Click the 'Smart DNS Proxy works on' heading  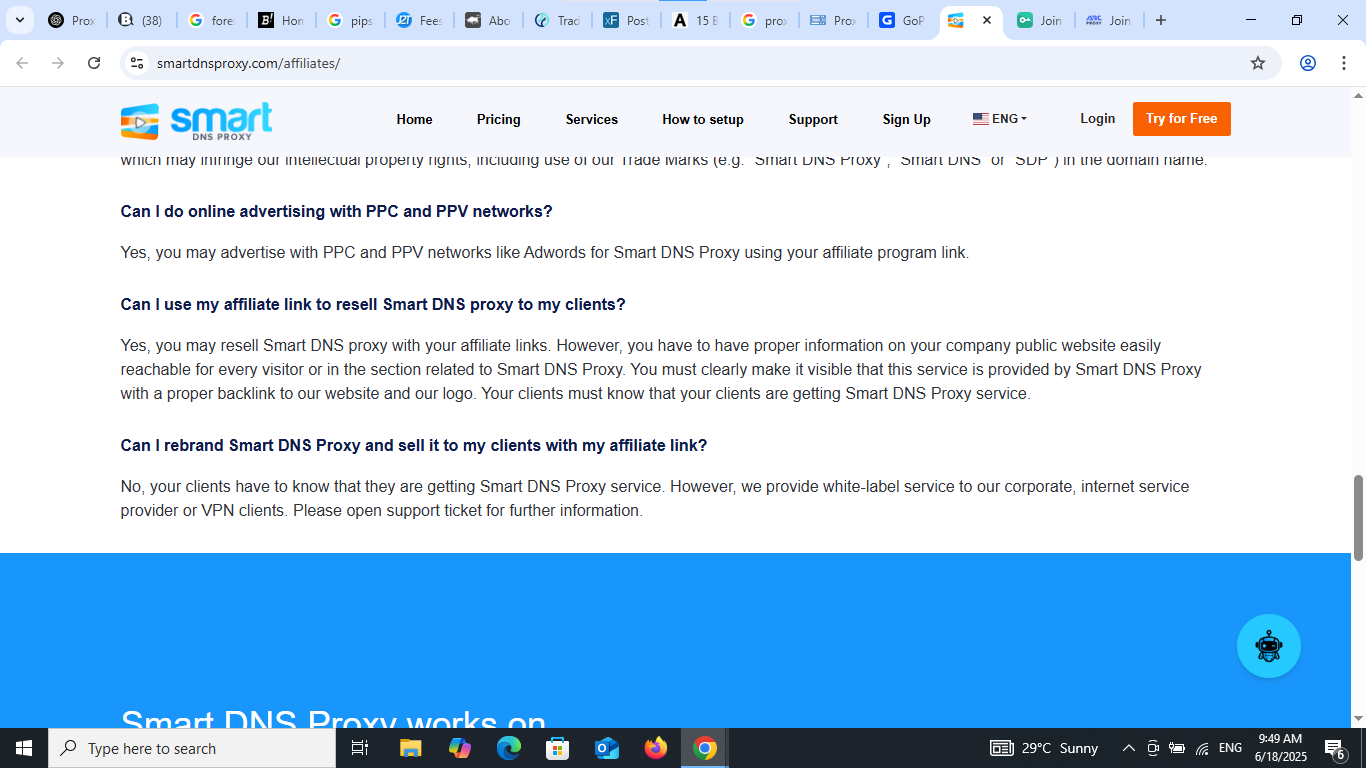(334, 719)
